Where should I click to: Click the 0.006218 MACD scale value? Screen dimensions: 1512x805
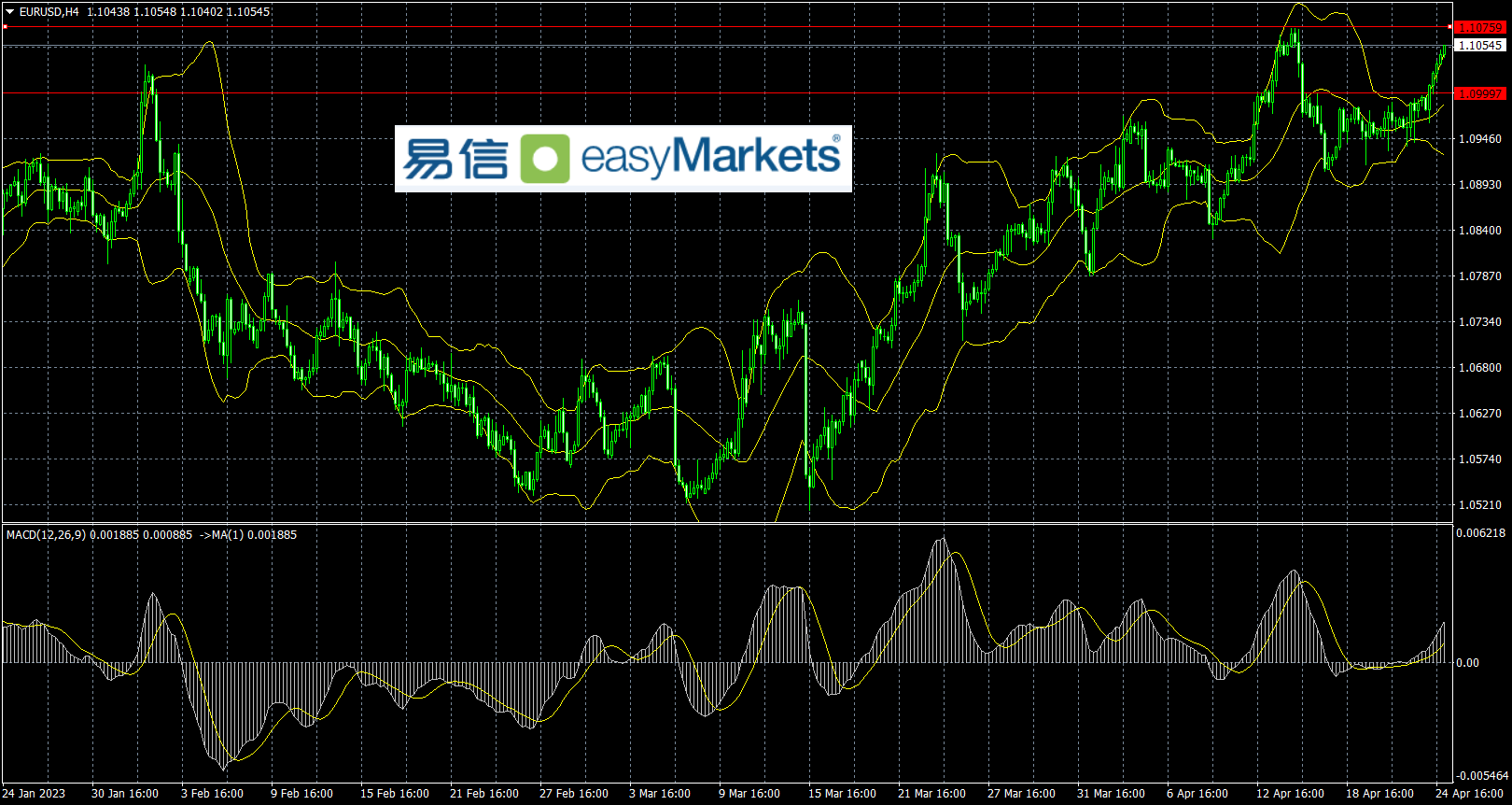1481,533
